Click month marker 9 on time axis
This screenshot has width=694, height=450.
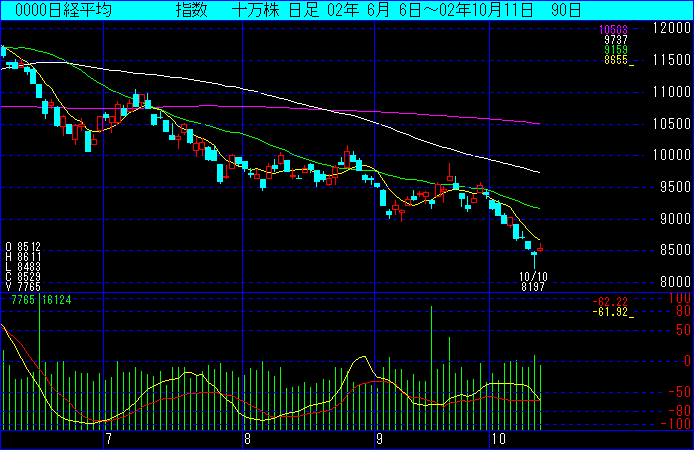pos(380,439)
